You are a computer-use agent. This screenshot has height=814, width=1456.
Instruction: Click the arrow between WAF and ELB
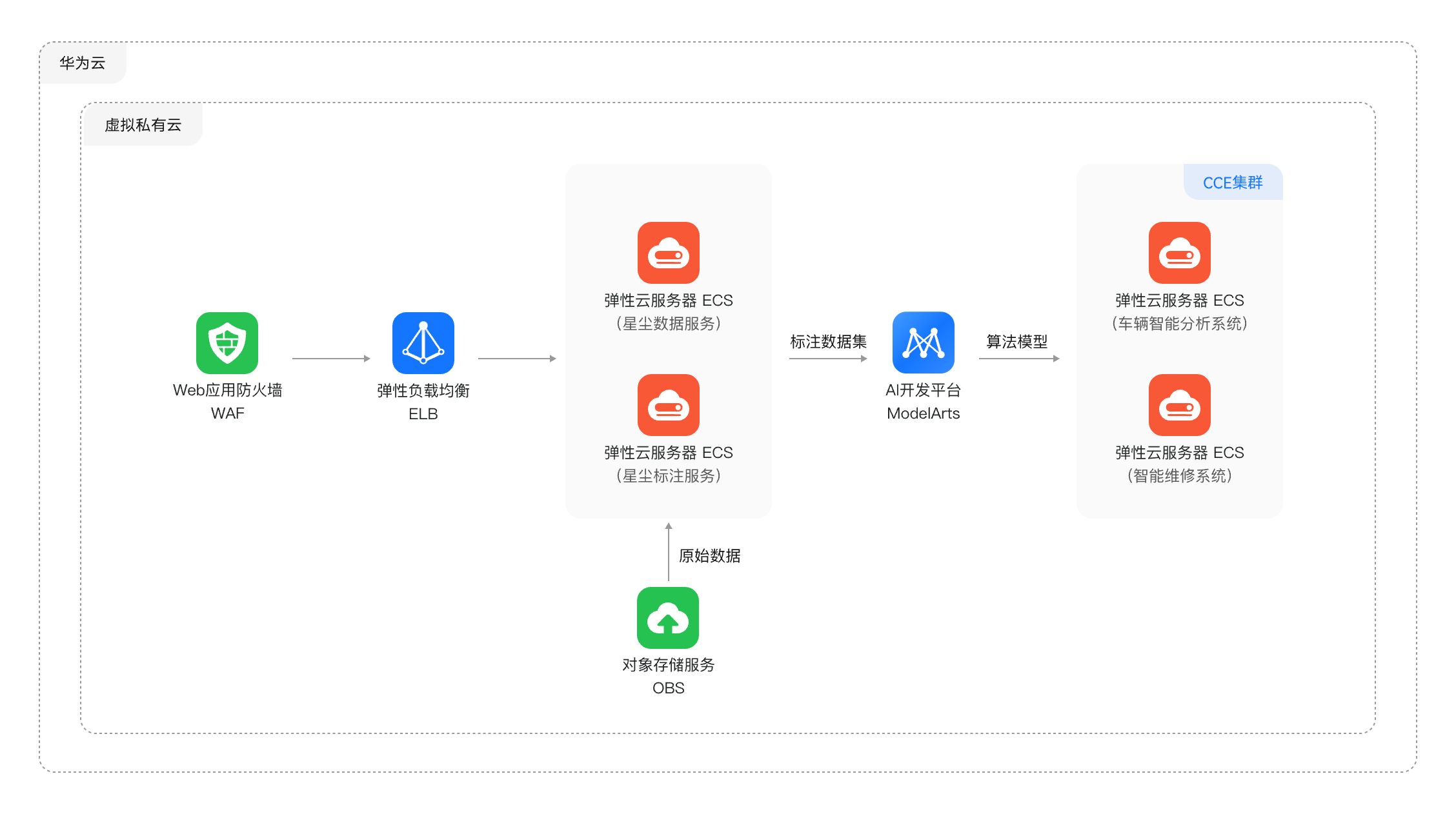point(330,358)
